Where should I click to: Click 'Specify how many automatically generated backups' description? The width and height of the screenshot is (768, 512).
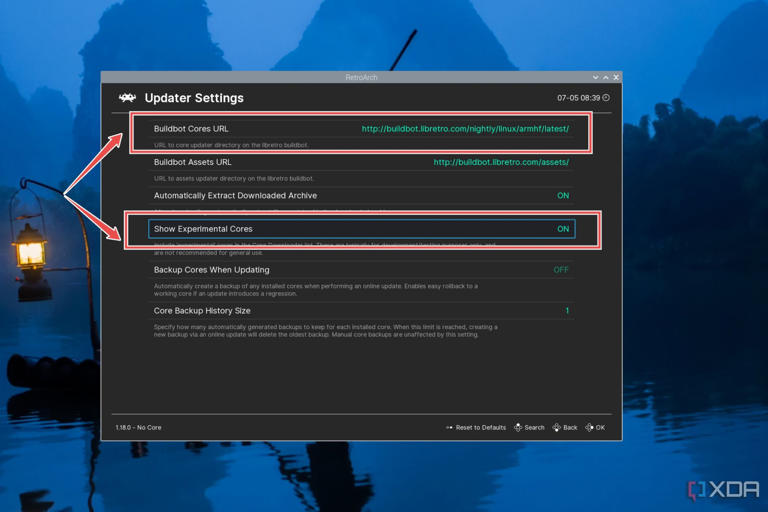coord(326,331)
